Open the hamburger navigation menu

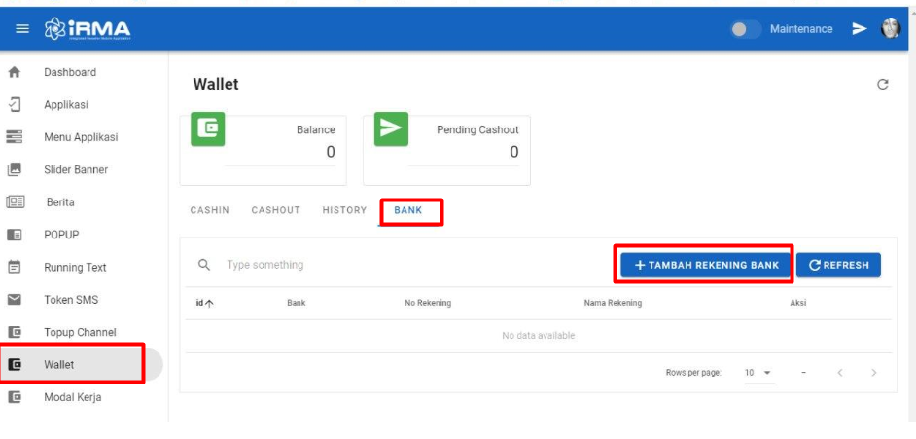point(21,29)
